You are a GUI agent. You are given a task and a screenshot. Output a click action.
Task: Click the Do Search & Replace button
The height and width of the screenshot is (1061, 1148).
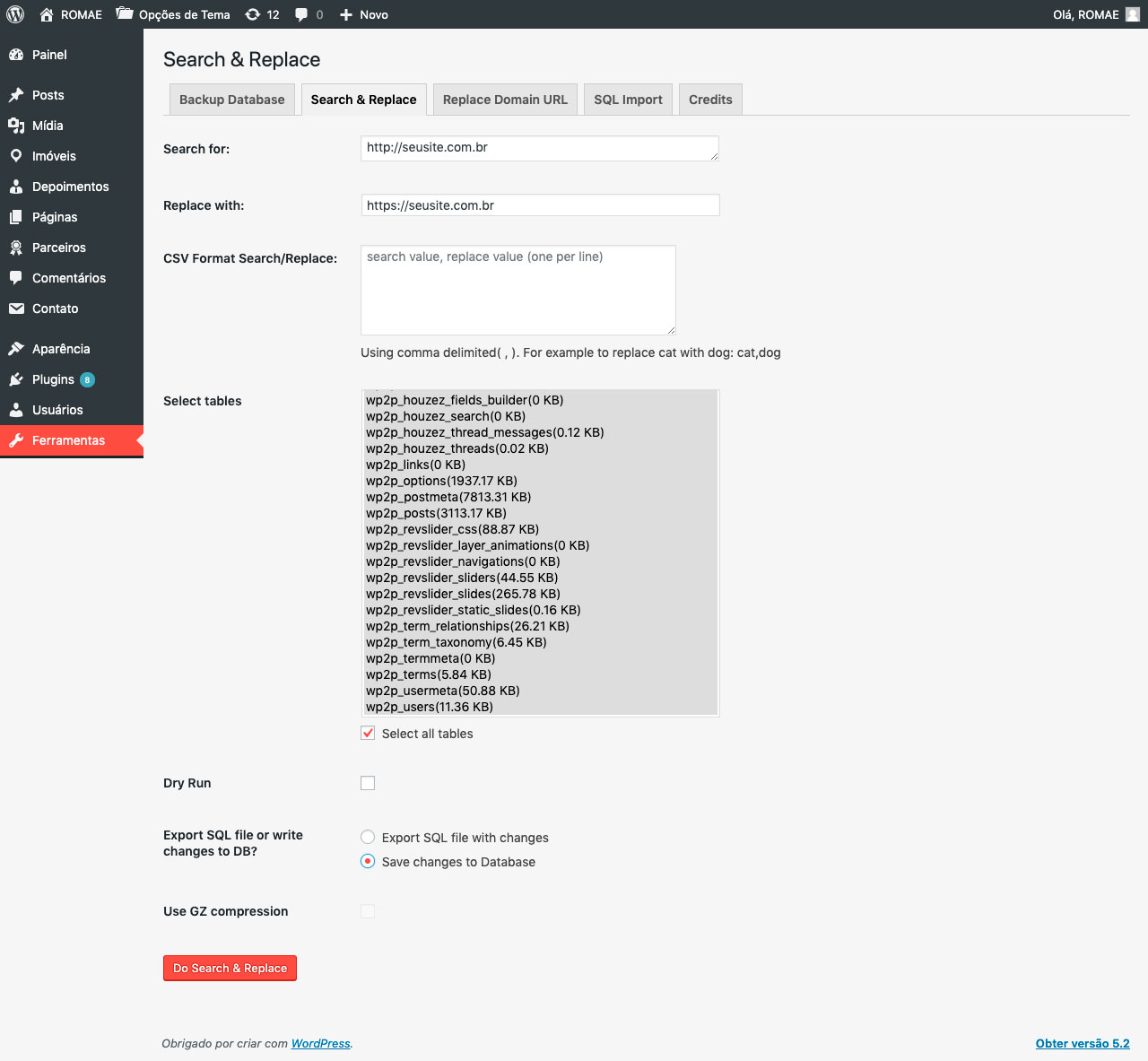coord(230,968)
